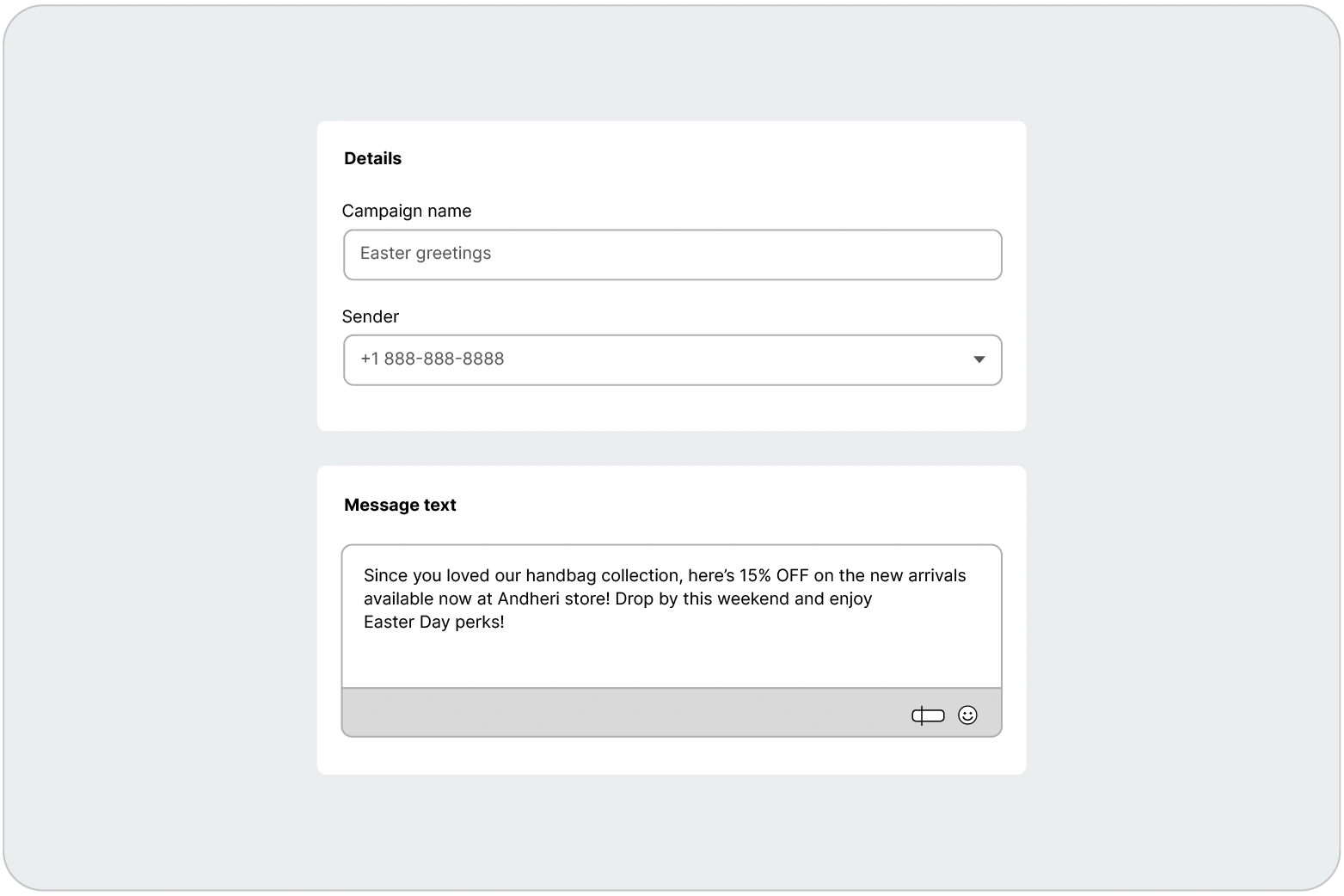Click the "Message text" section heading
Viewport: 1344px width, 896px height.
click(x=400, y=506)
